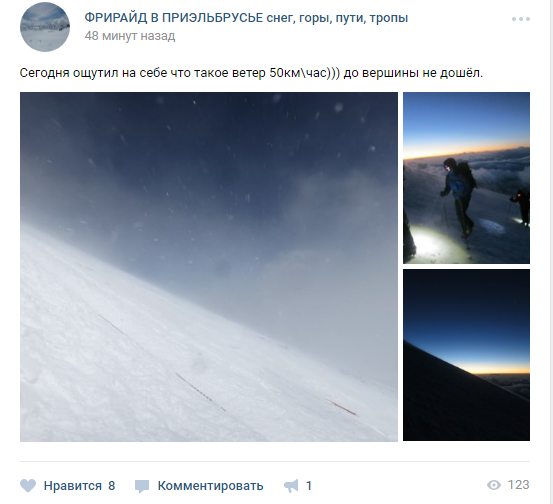Click the views eye icon

(x=494, y=485)
